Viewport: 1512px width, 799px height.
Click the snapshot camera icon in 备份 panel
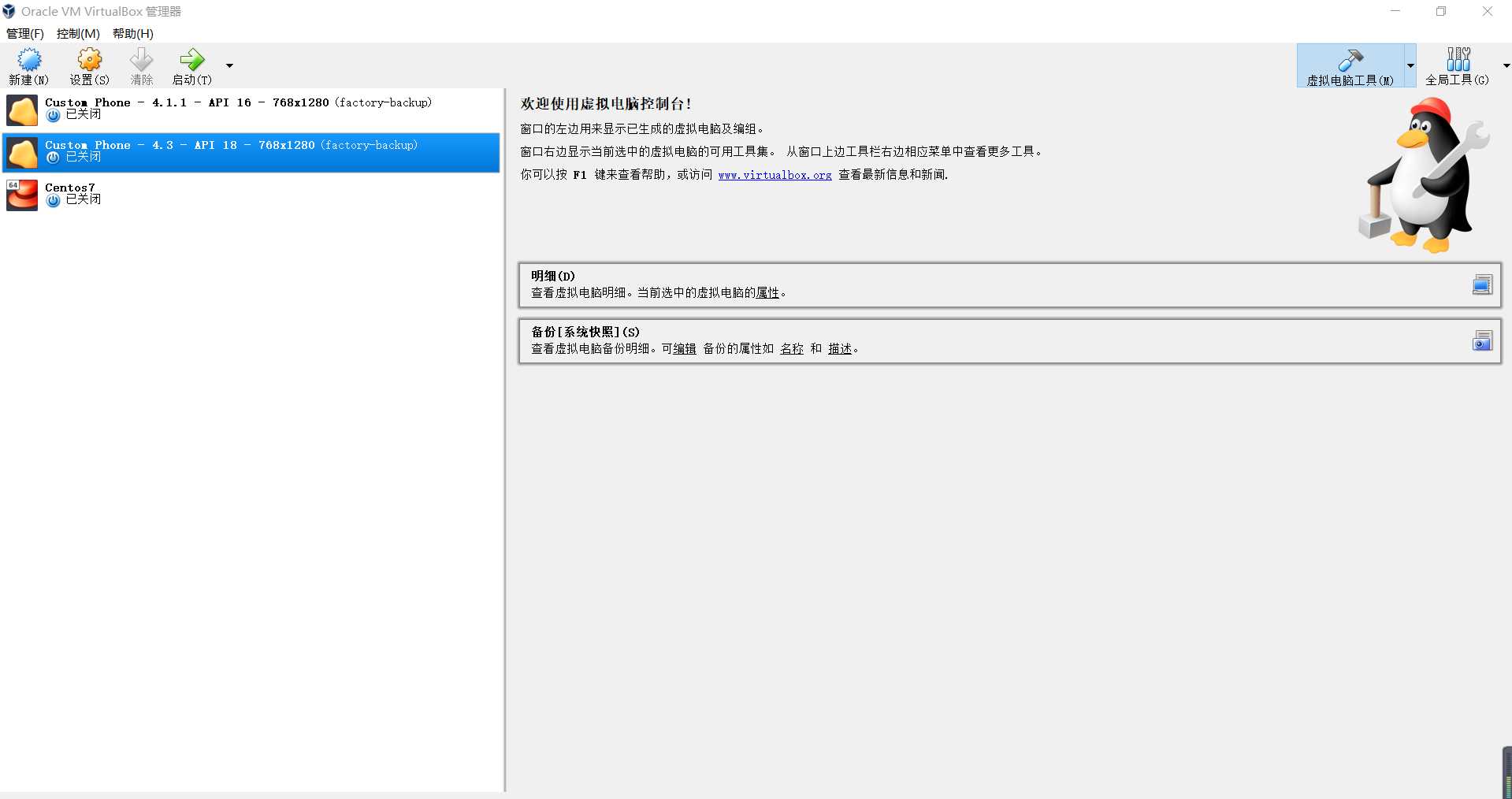(x=1482, y=341)
